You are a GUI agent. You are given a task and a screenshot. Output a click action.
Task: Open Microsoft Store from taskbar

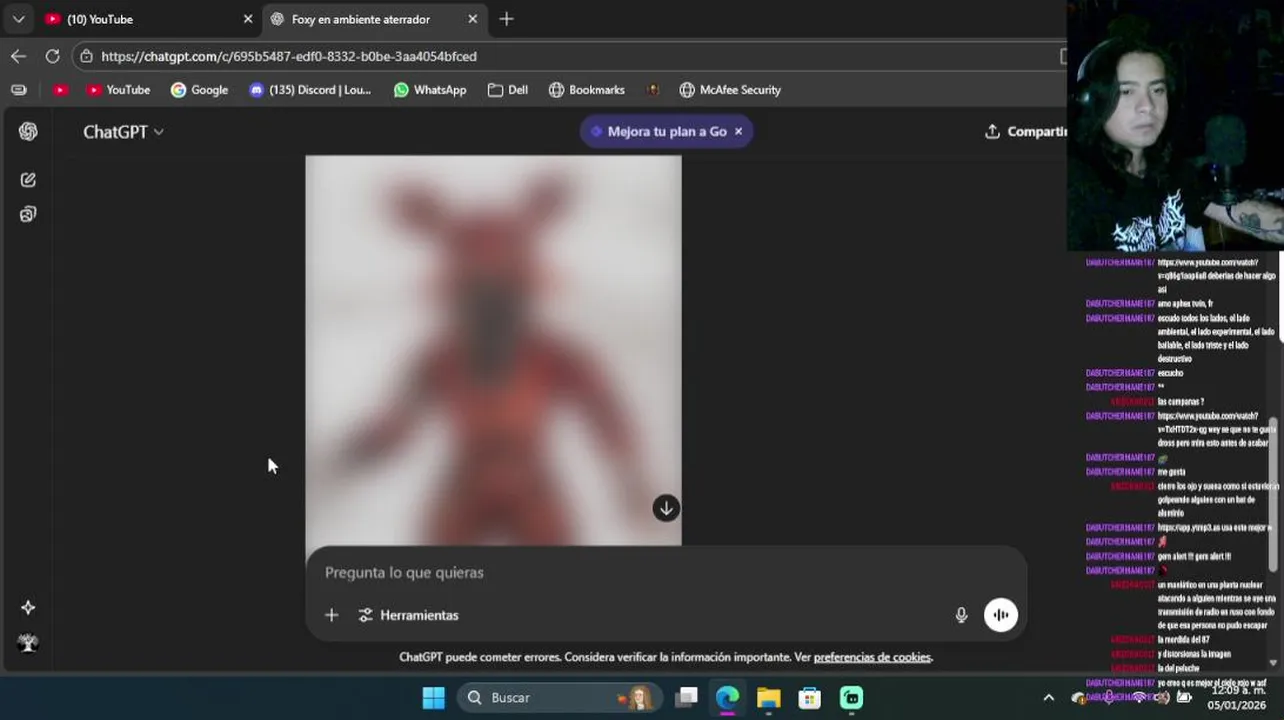tap(809, 697)
